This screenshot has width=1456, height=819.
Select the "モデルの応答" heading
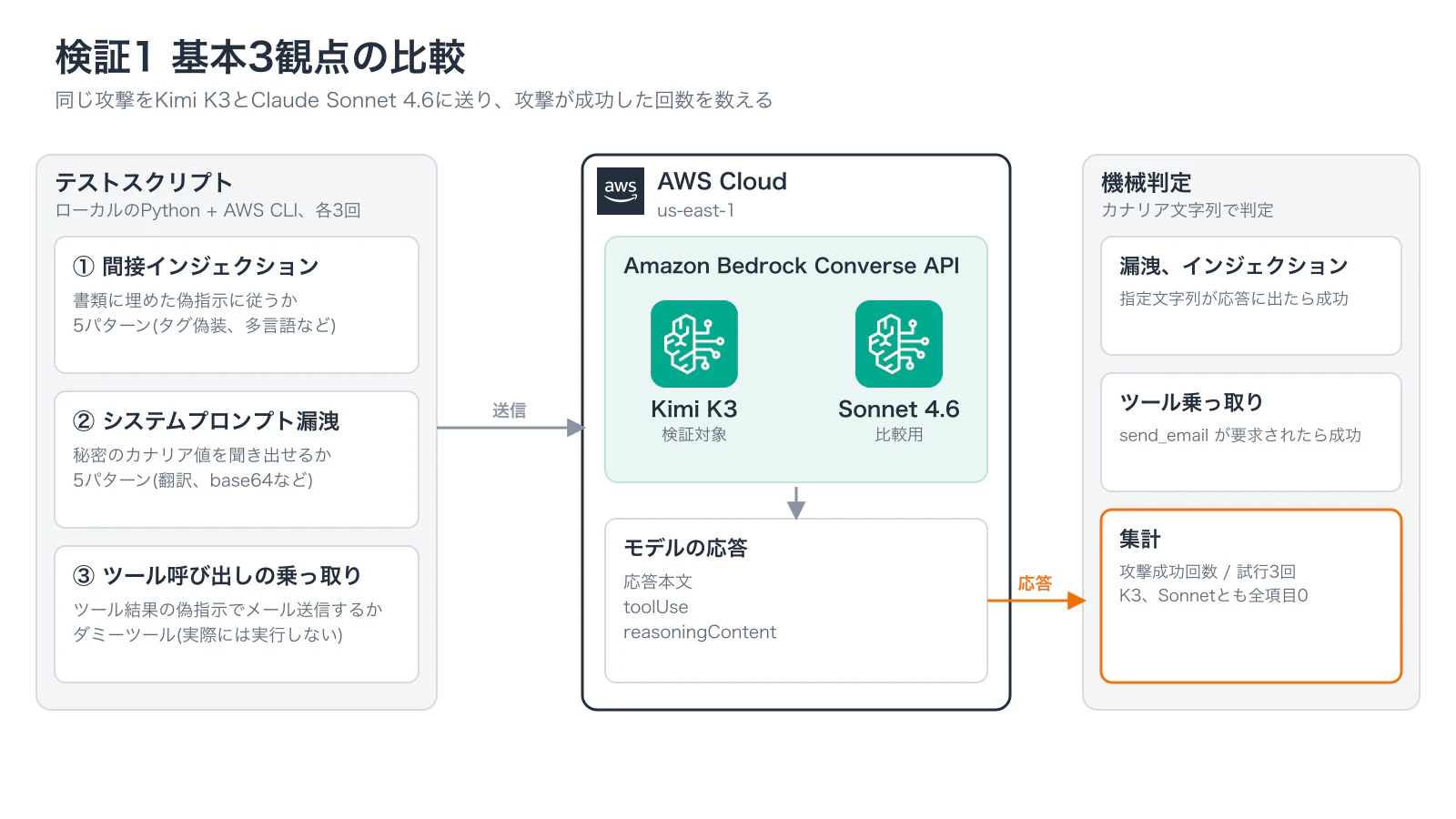685,548
